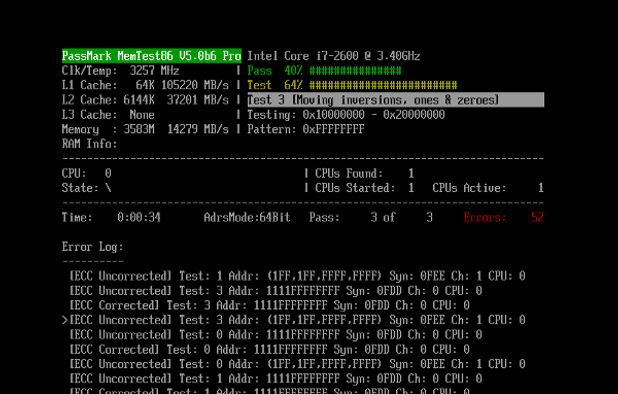
Task: Click the RAM Info label
Action: [x=89, y=144]
